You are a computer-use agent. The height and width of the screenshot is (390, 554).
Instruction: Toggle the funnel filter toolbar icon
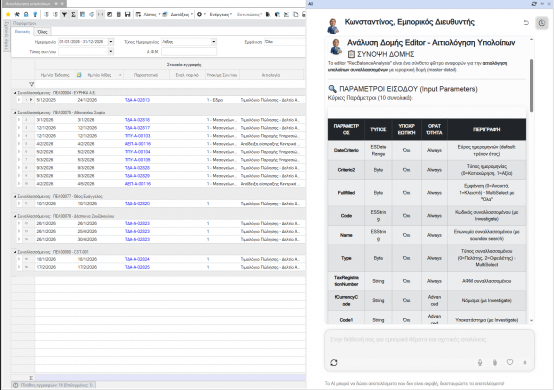pyautogui.click(x=64, y=14)
